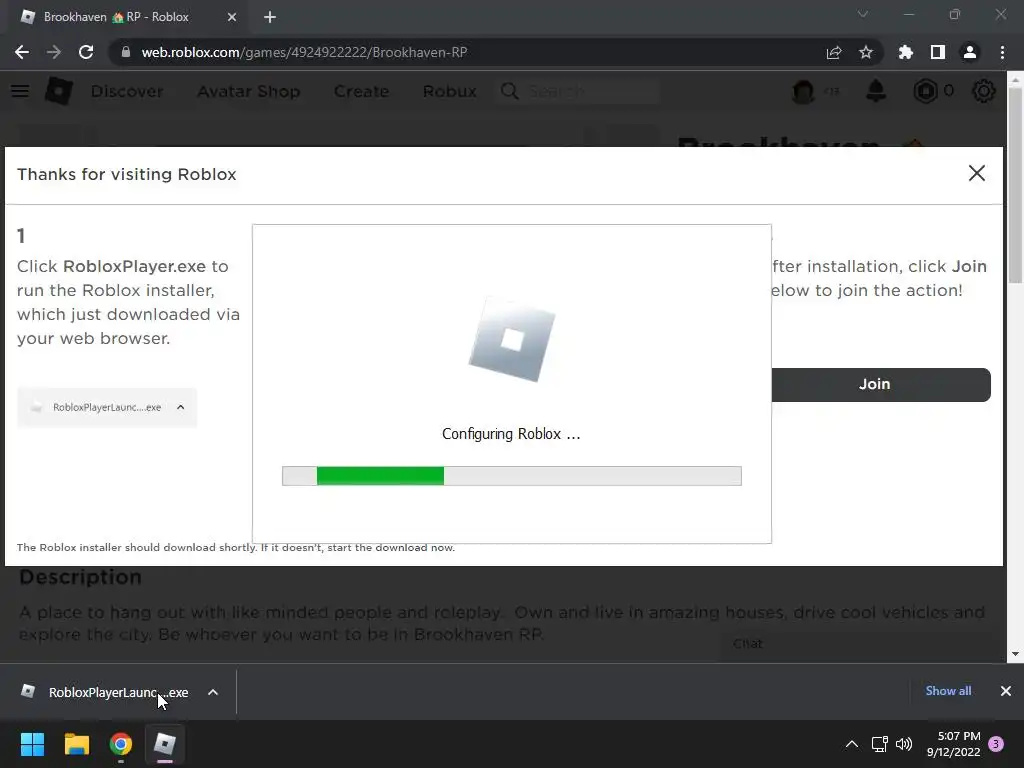
Task: Click the start the download now link
Action: (391, 547)
